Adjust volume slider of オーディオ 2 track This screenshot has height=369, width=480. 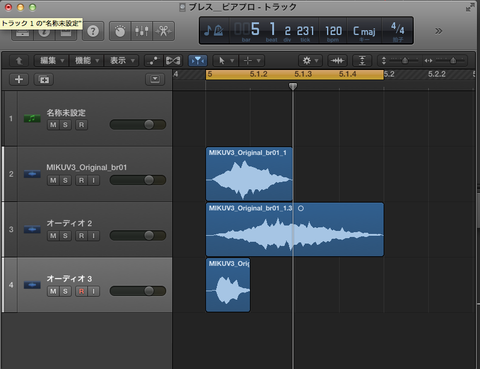point(138,235)
